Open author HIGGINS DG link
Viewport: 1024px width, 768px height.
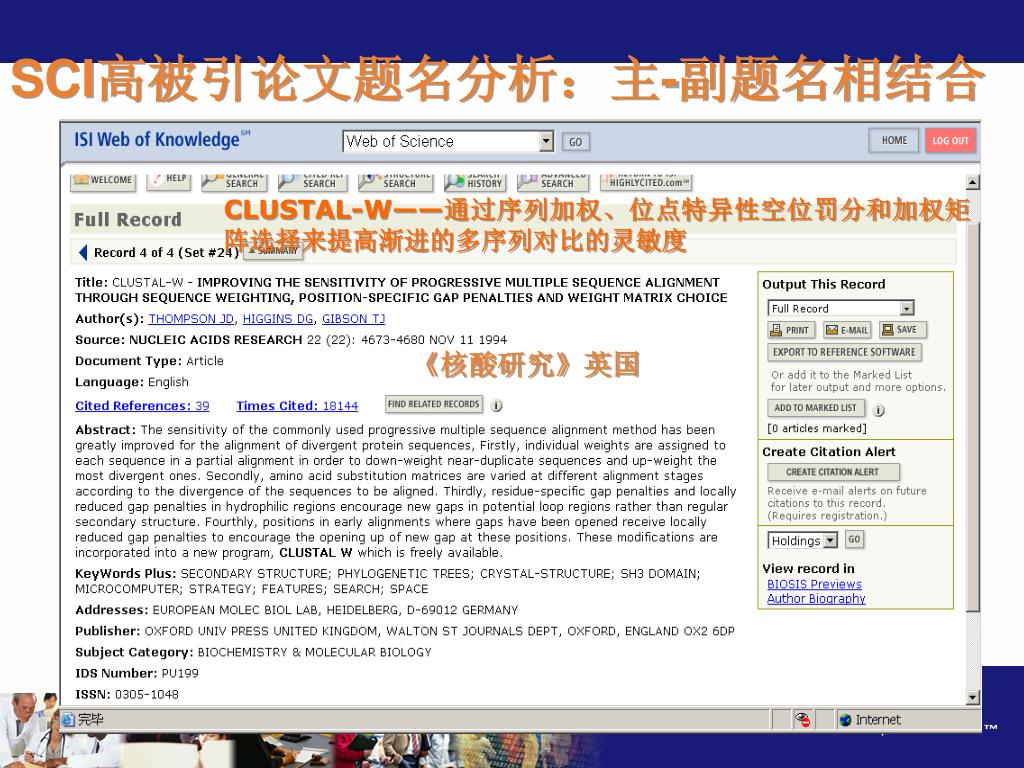point(278,319)
